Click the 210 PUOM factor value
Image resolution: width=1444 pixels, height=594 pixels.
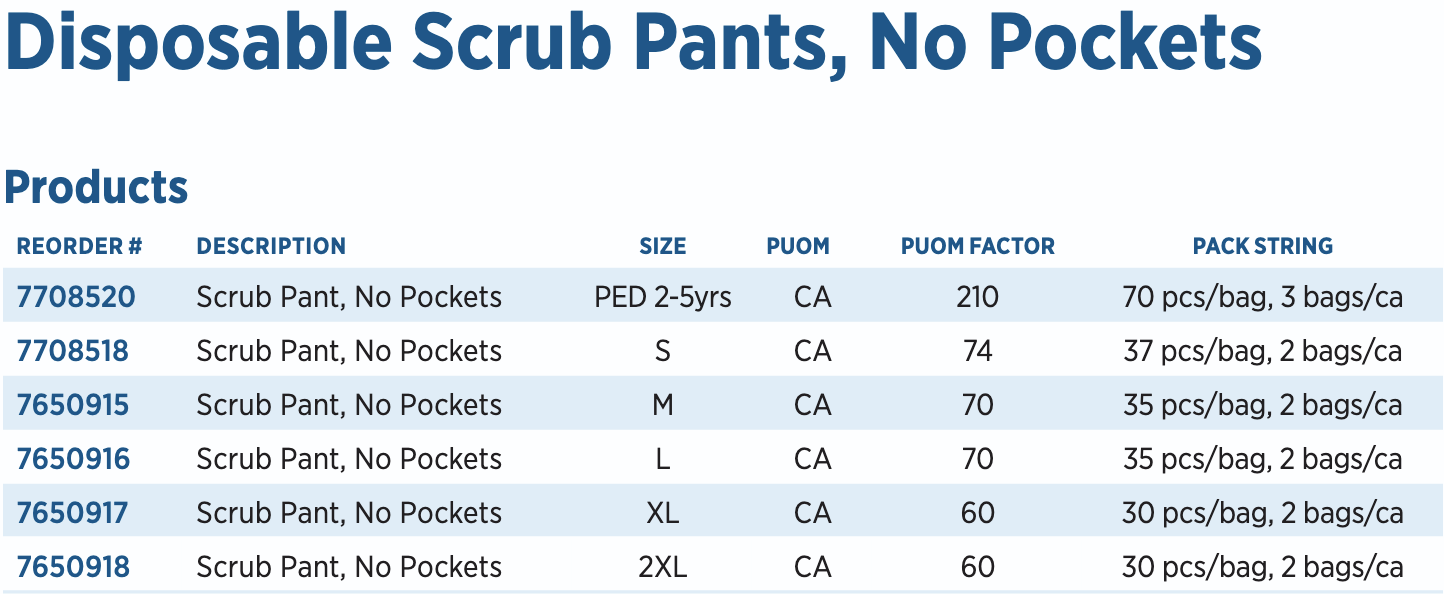(977, 297)
